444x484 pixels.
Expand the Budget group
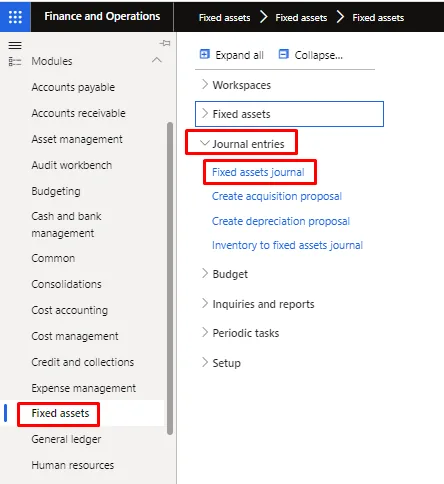pos(205,273)
